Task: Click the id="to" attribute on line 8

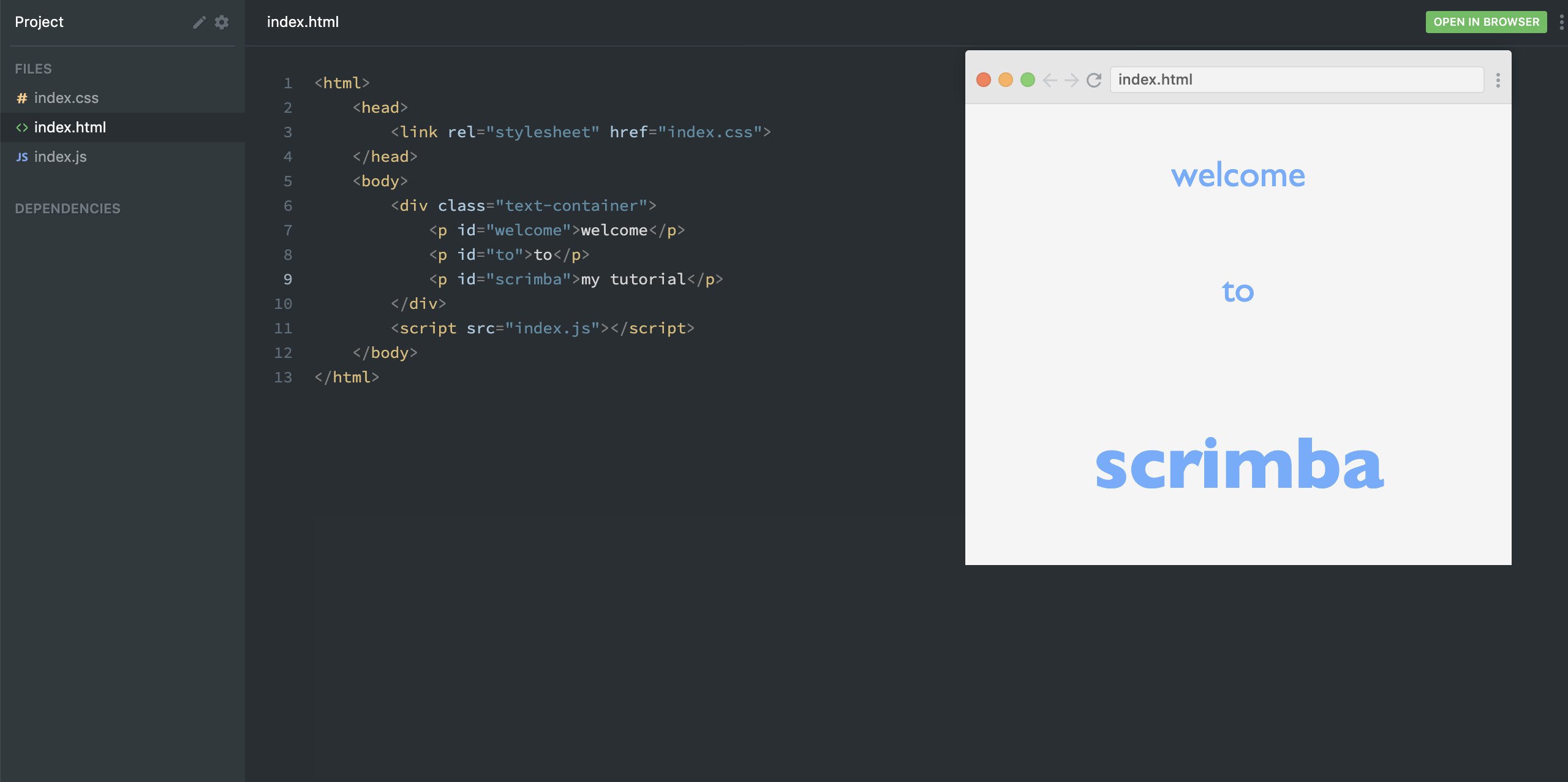Action: [495, 255]
